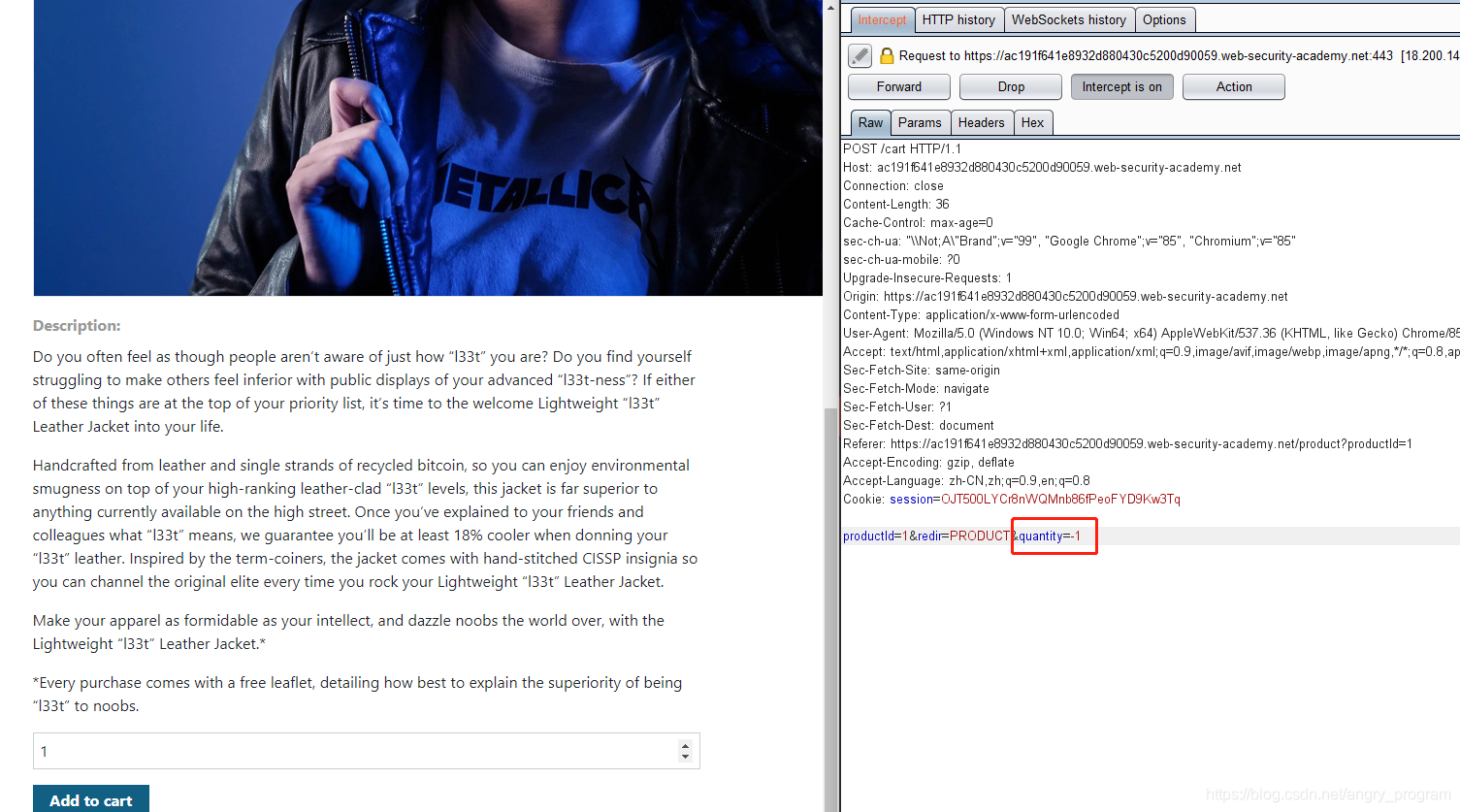
Task: Click the Referer header line
Action: [1127, 443]
